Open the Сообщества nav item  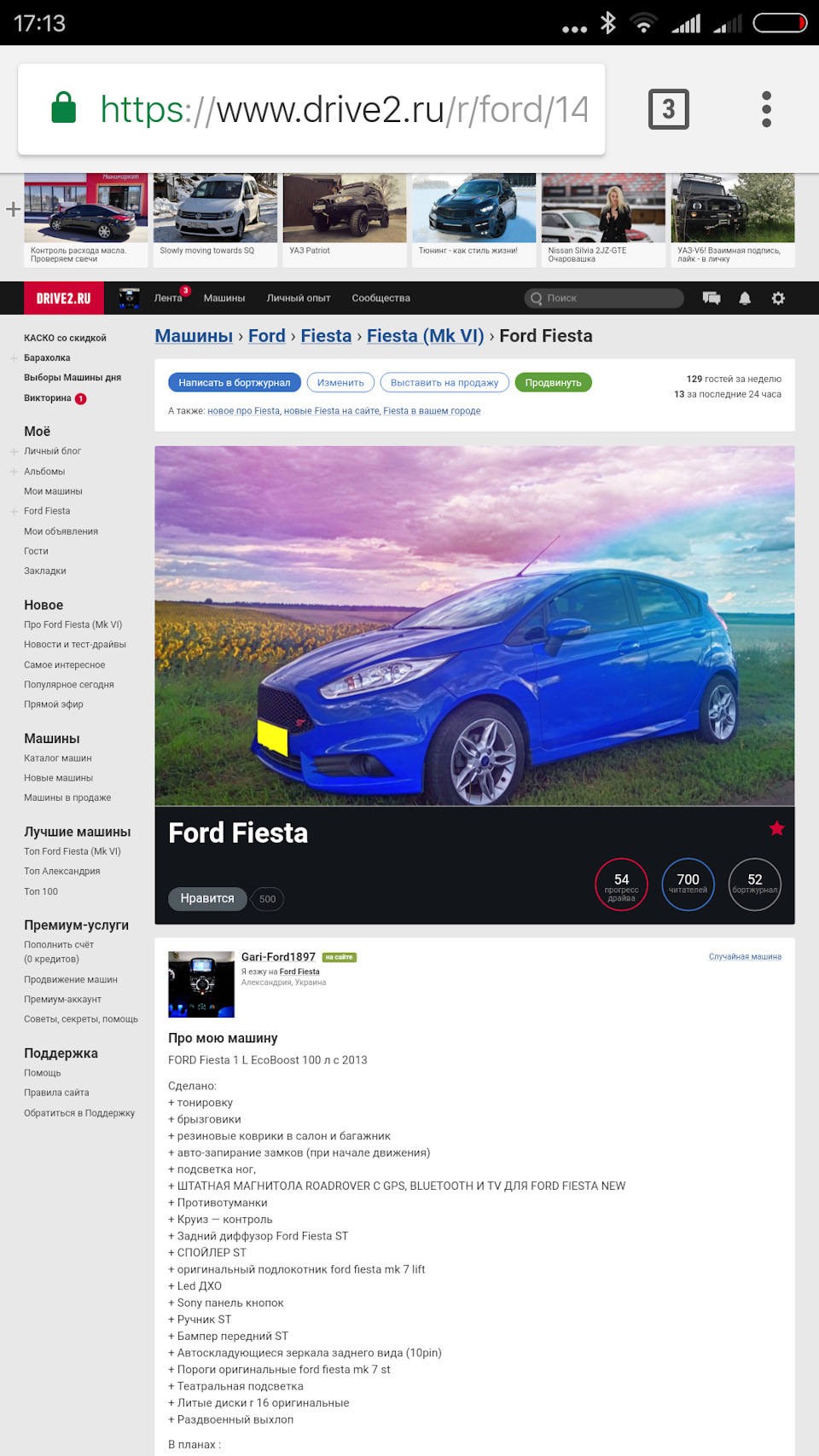pos(381,299)
